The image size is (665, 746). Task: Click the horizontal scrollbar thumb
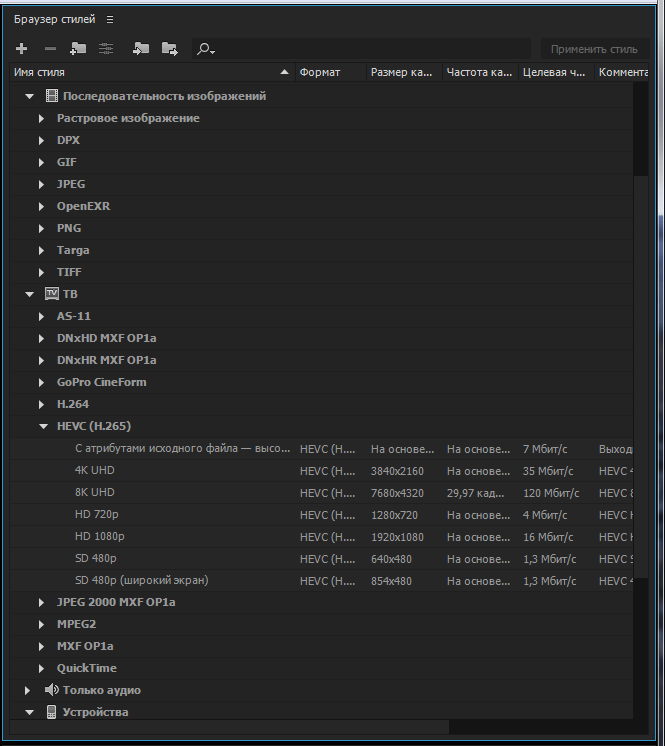click(x=229, y=726)
